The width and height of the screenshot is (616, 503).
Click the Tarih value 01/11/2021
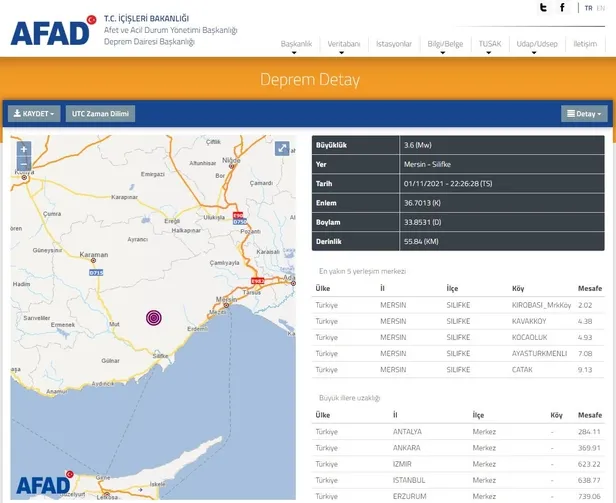pos(448,184)
